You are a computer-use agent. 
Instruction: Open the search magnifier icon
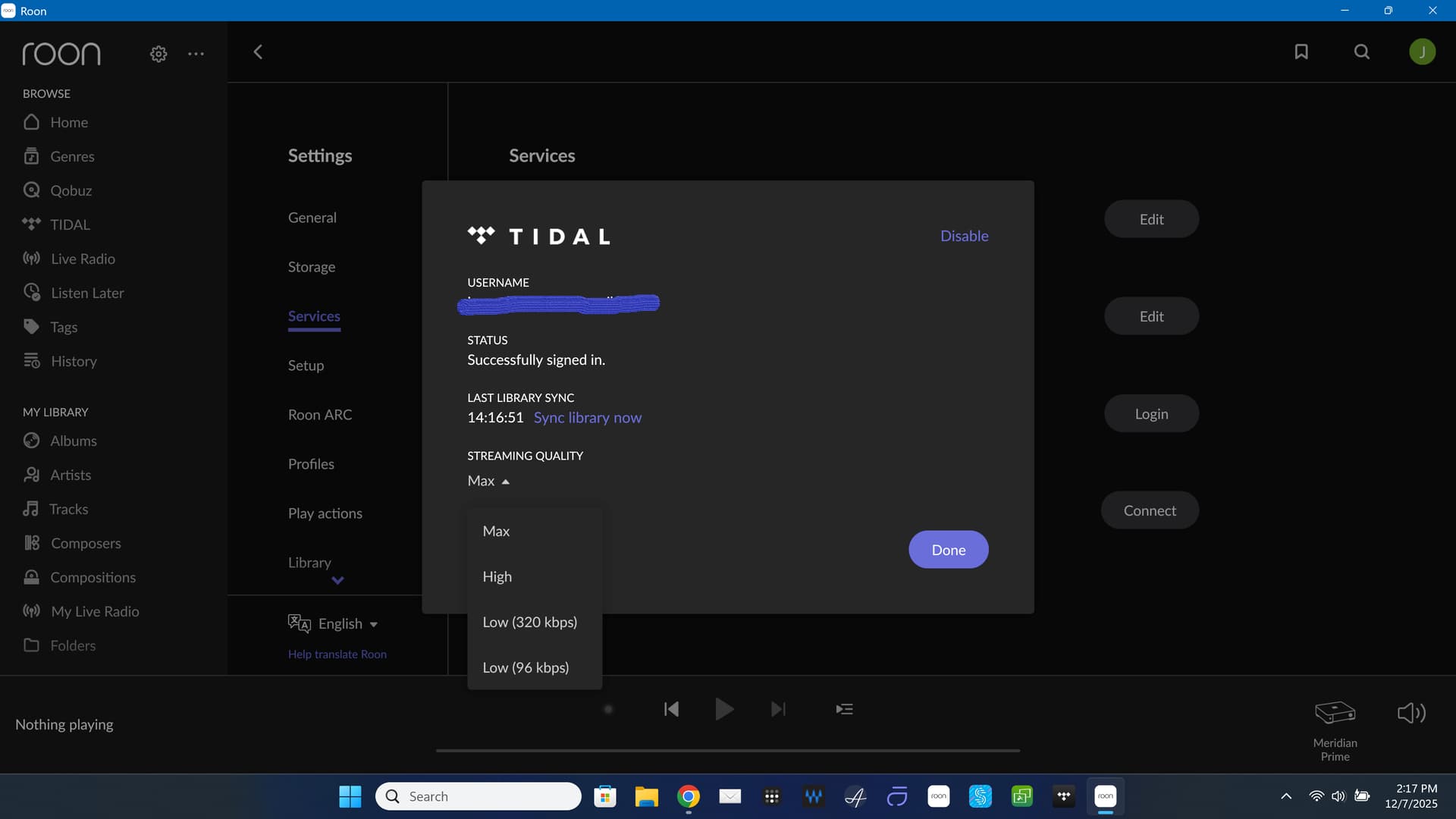(1362, 52)
